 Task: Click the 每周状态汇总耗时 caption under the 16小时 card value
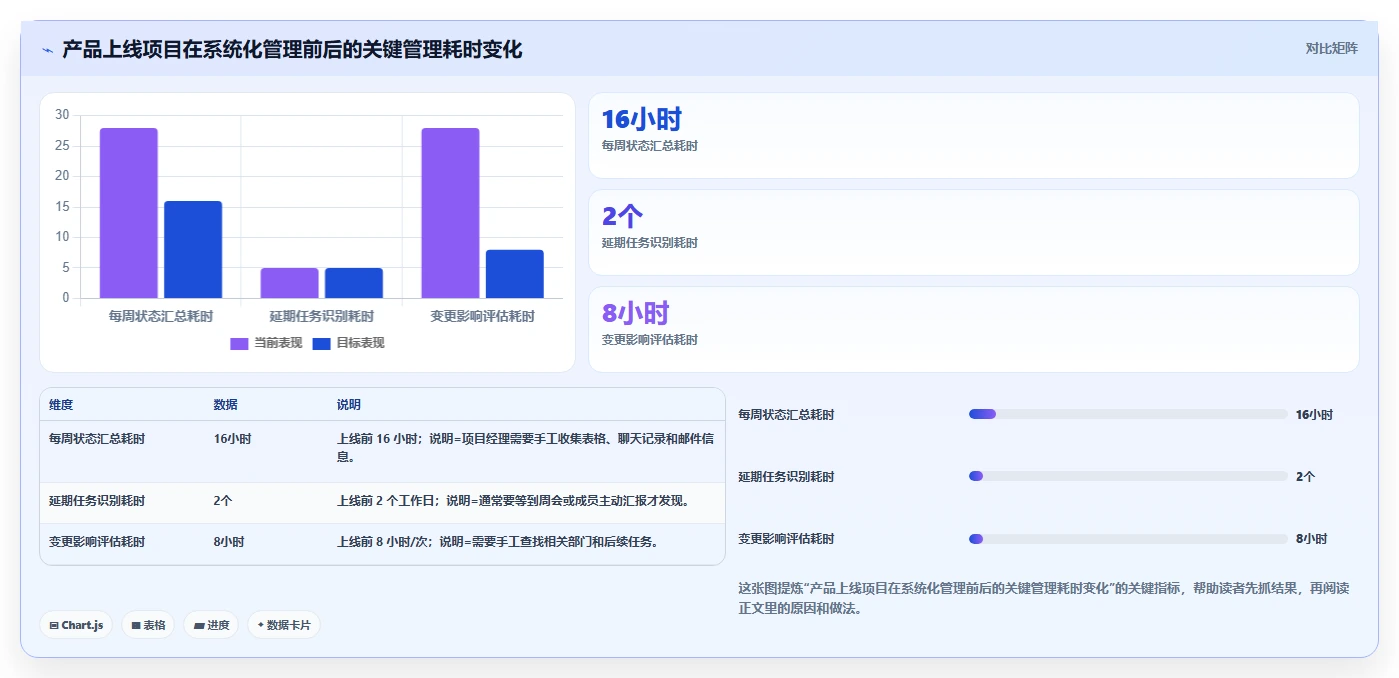tap(650, 146)
